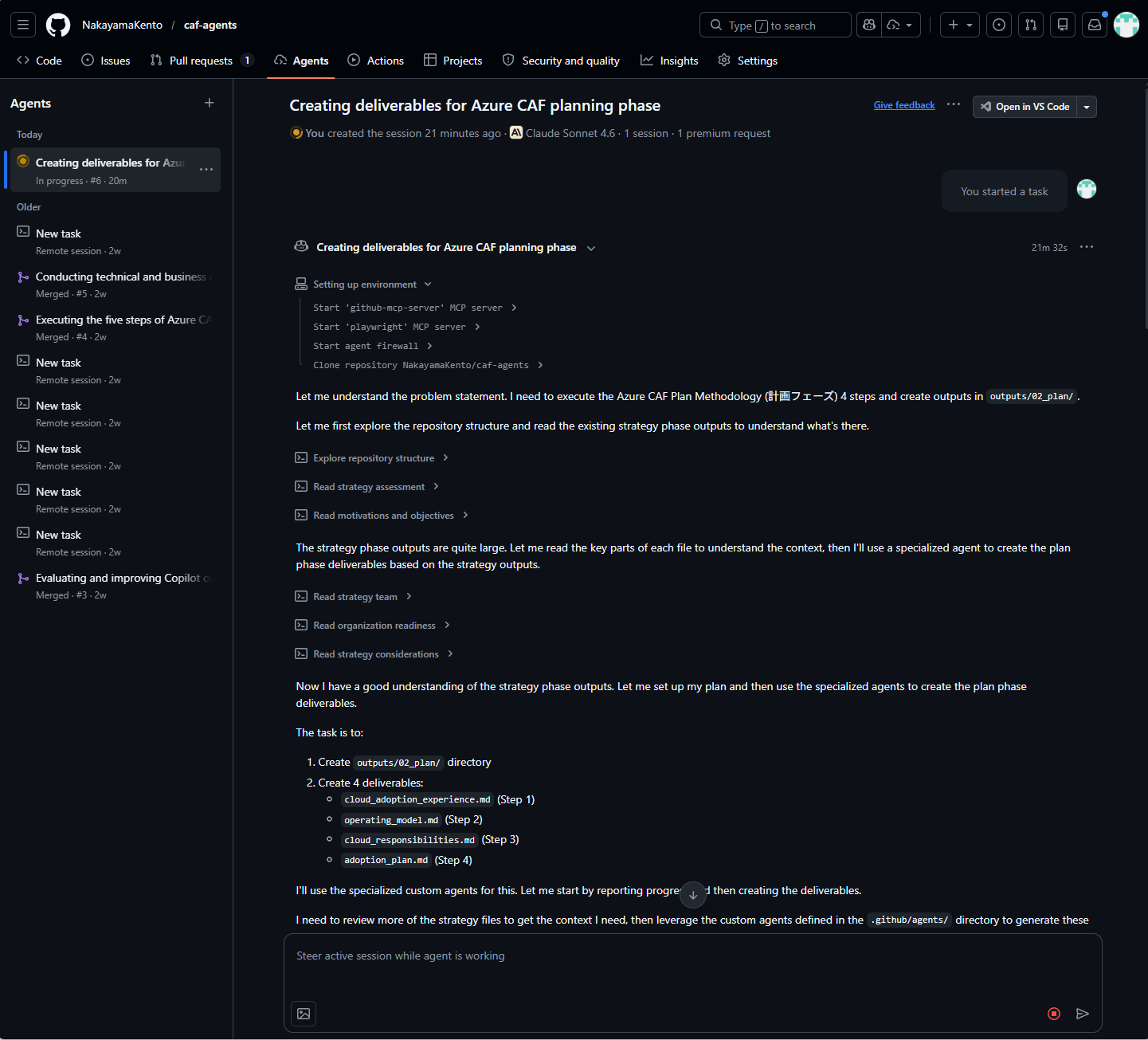This screenshot has width=1148, height=1040.
Task: Switch to the Issues tab
Action: (106, 61)
